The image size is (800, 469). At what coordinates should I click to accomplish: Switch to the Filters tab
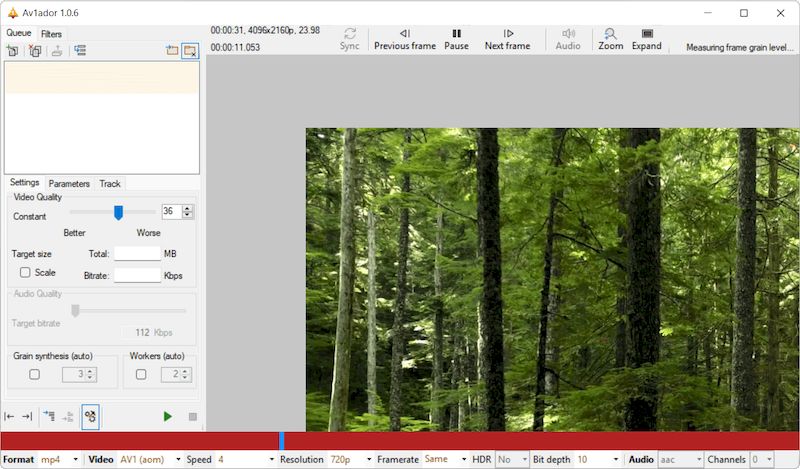tap(51, 34)
